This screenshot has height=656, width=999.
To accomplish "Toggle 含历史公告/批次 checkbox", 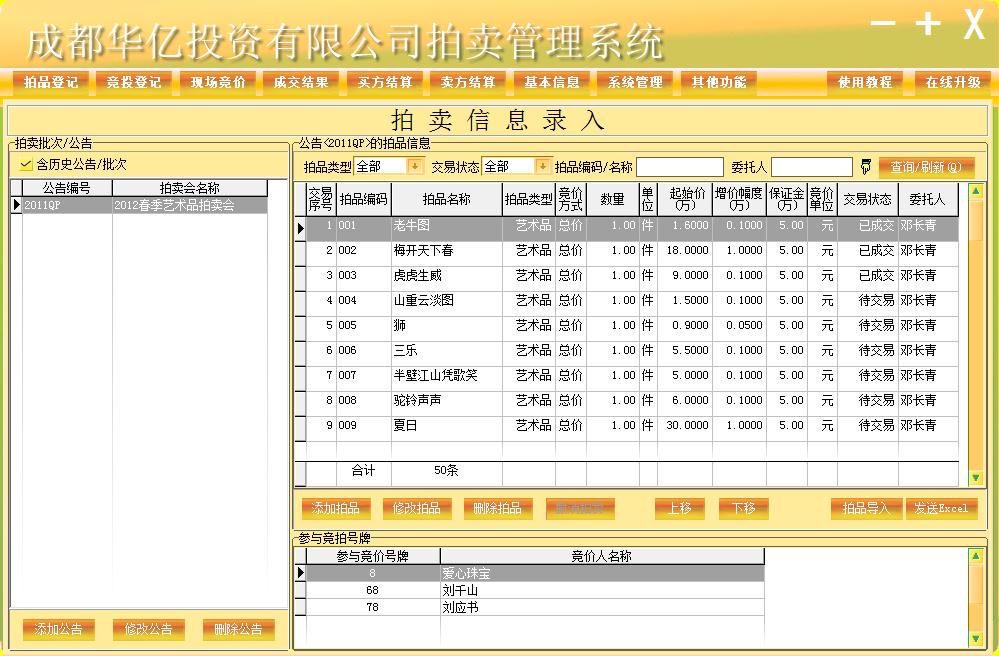I will pyautogui.click(x=25, y=165).
